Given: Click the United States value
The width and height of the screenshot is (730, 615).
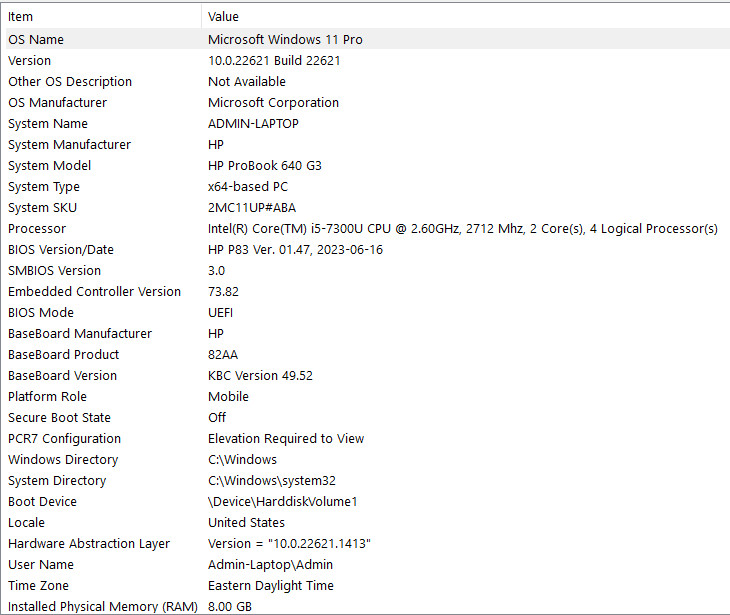Looking at the screenshot, I should pyautogui.click(x=246, y=522).
